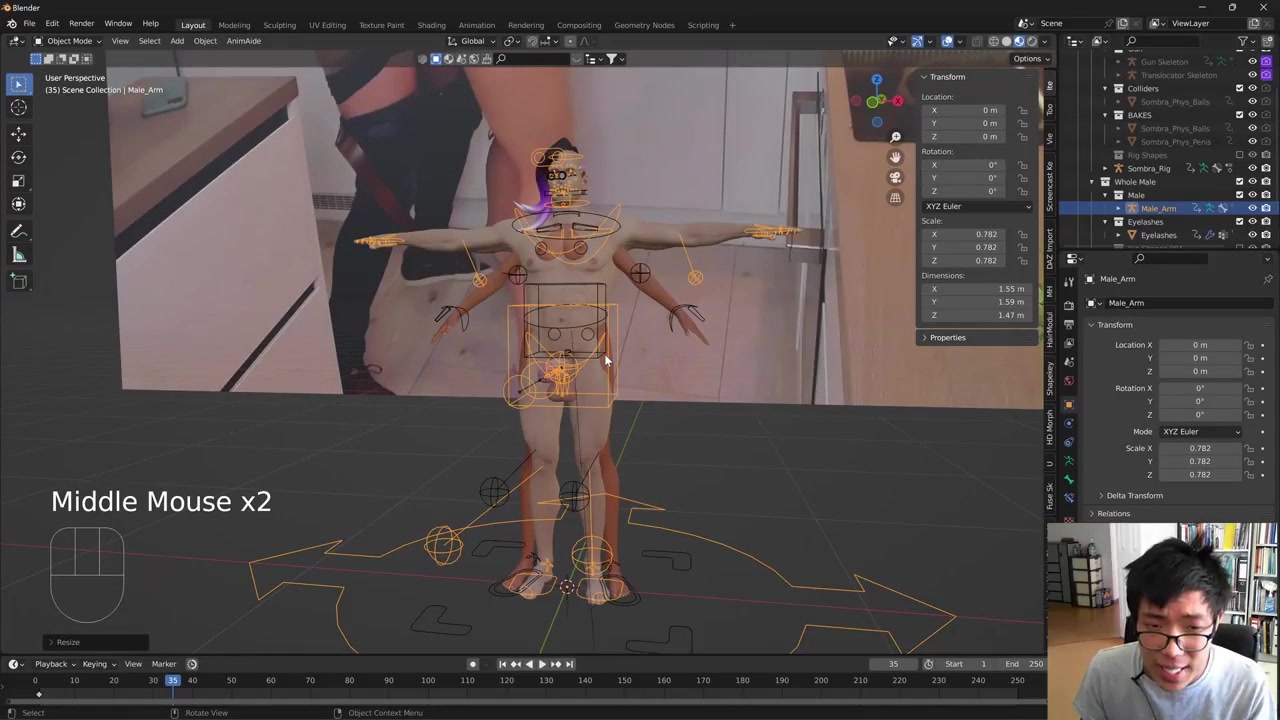Open the AnimAide menu
This screenshot has width=1280, height=720.
point(243,41)
